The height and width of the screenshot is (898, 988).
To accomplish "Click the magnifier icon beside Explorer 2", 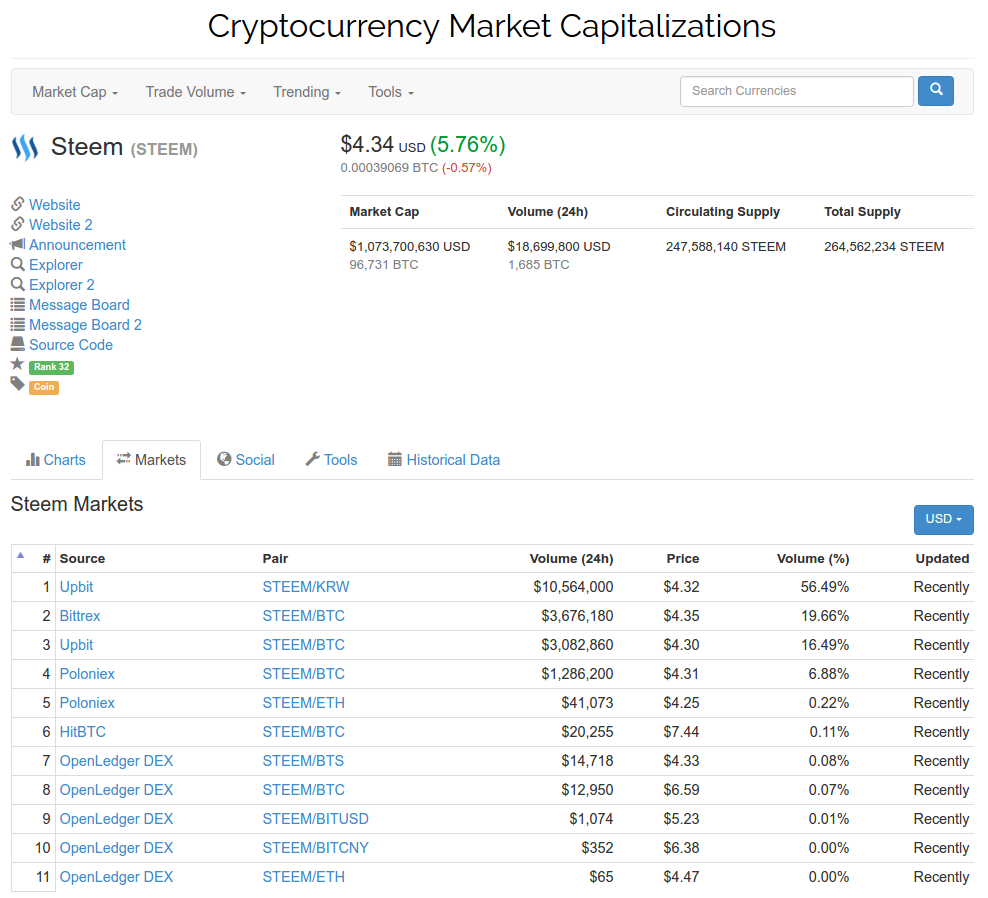I will pos(18,284).
